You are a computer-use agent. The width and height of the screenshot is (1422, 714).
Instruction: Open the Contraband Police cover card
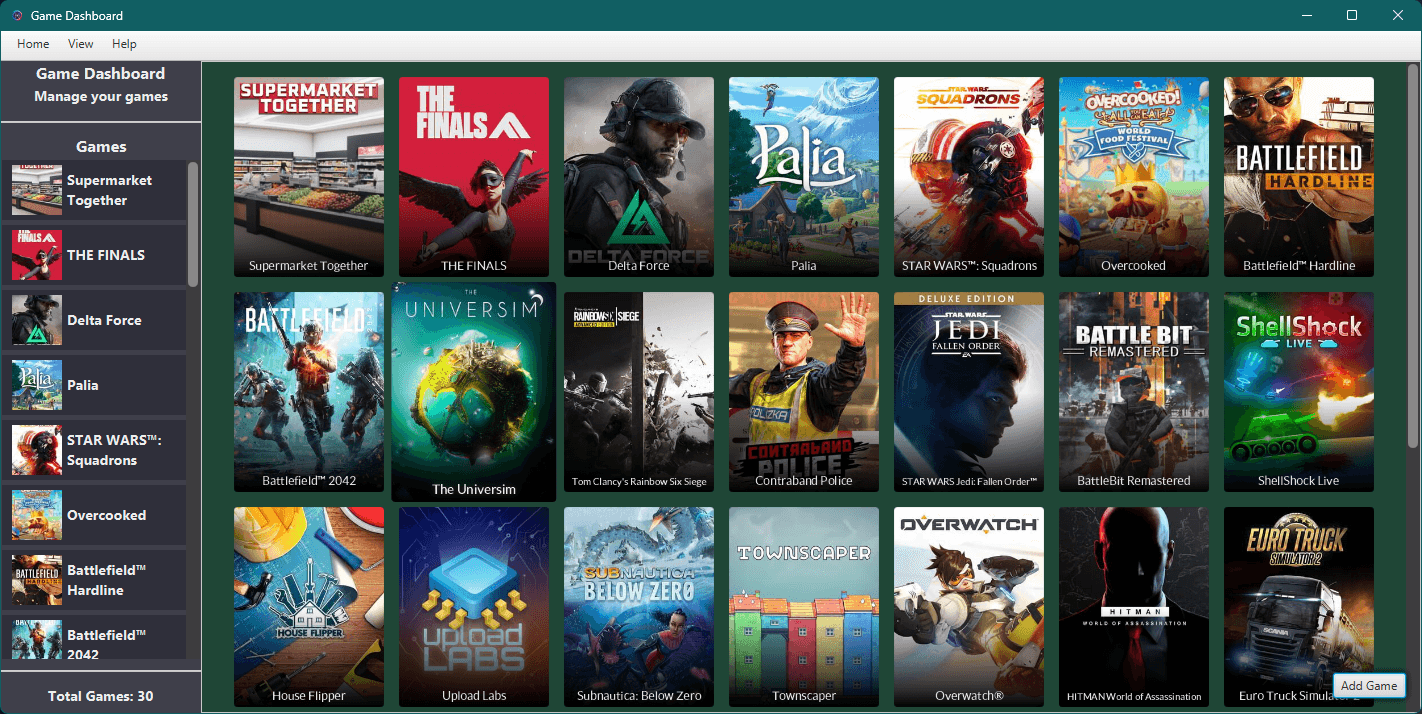[x=804, y=392]
